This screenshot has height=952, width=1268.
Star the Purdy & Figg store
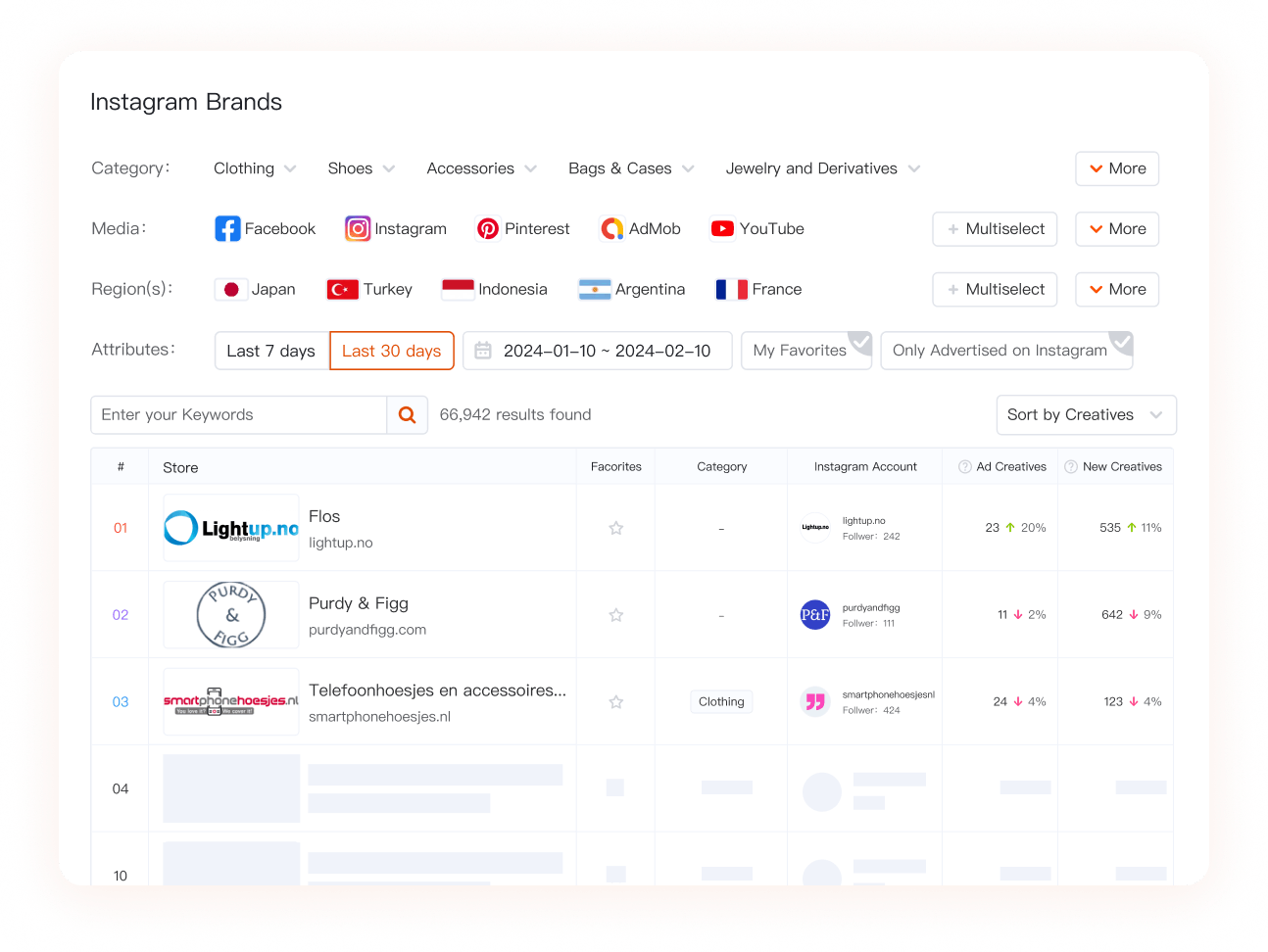coord(616,615)
